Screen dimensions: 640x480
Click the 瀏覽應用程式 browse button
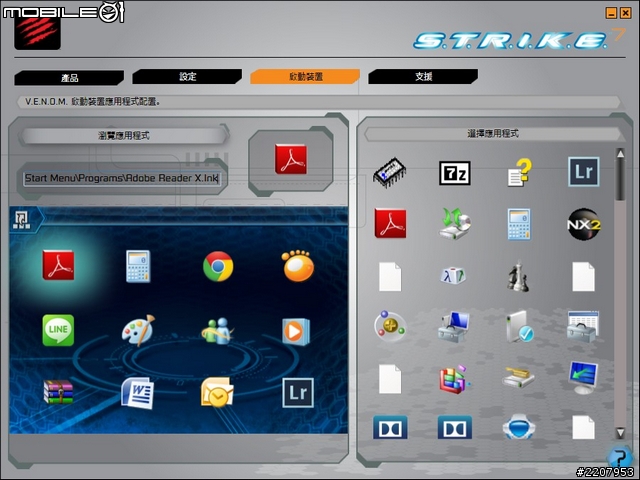coord(124,136)
